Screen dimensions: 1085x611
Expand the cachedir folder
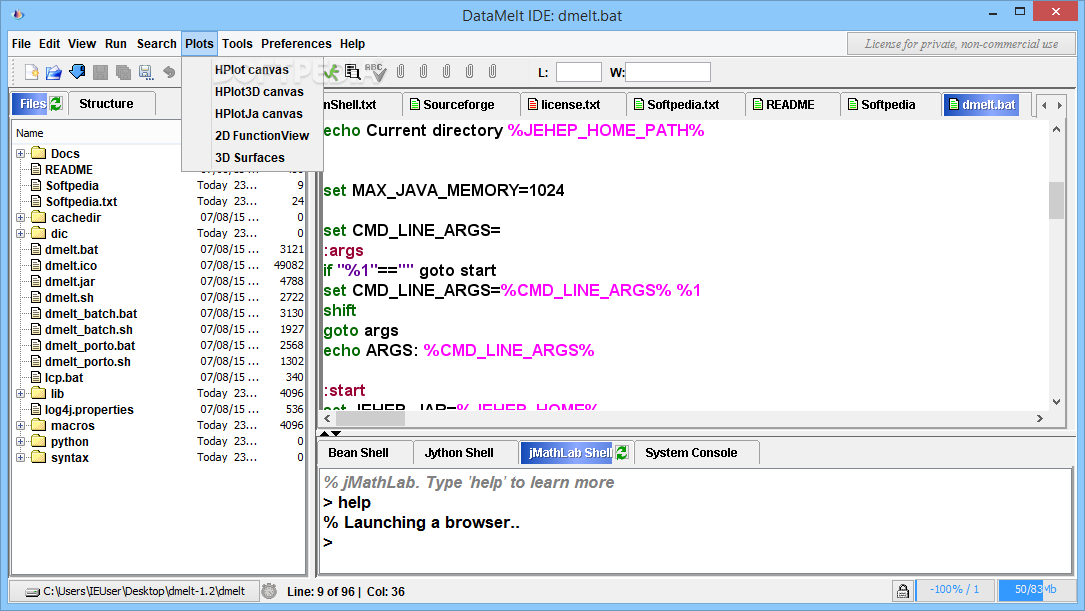(21, 217)
